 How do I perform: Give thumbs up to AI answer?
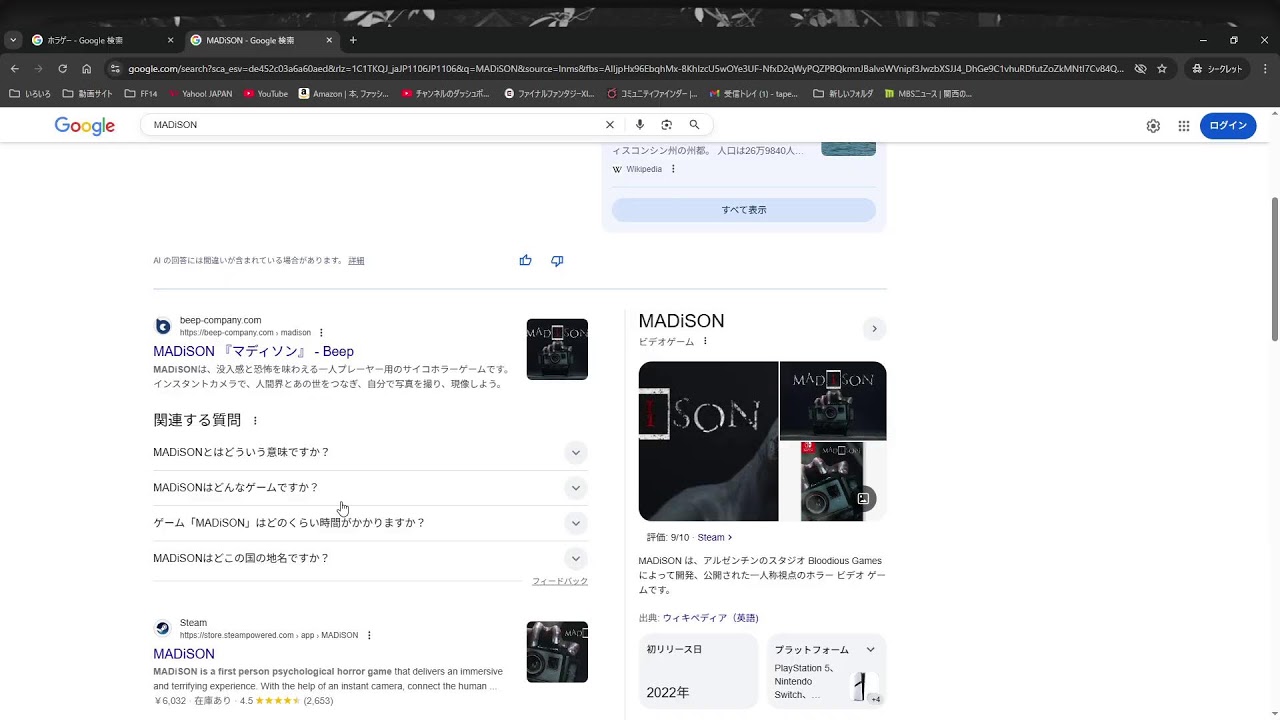525,261
